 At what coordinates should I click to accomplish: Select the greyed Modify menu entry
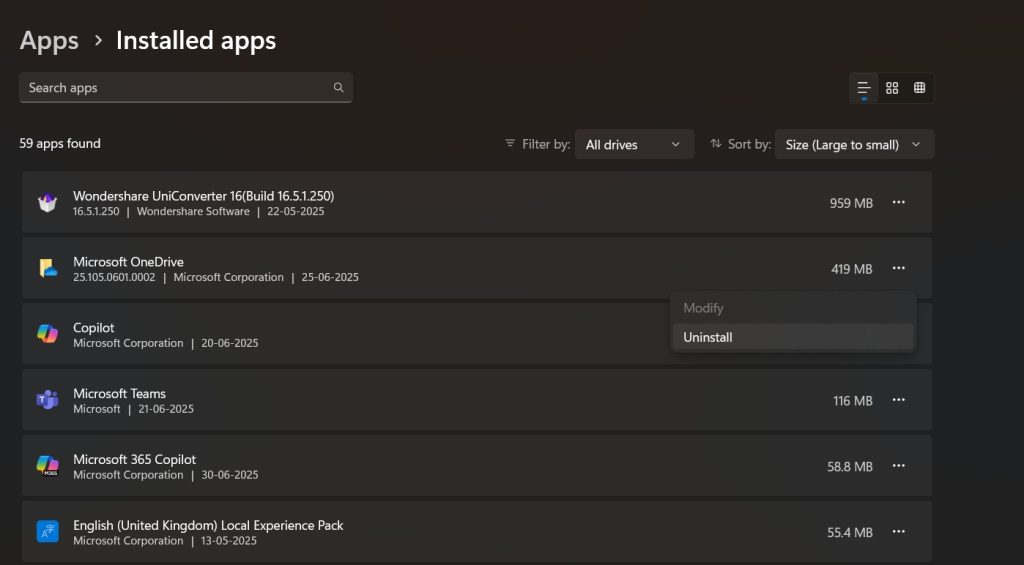click(793, 308)
